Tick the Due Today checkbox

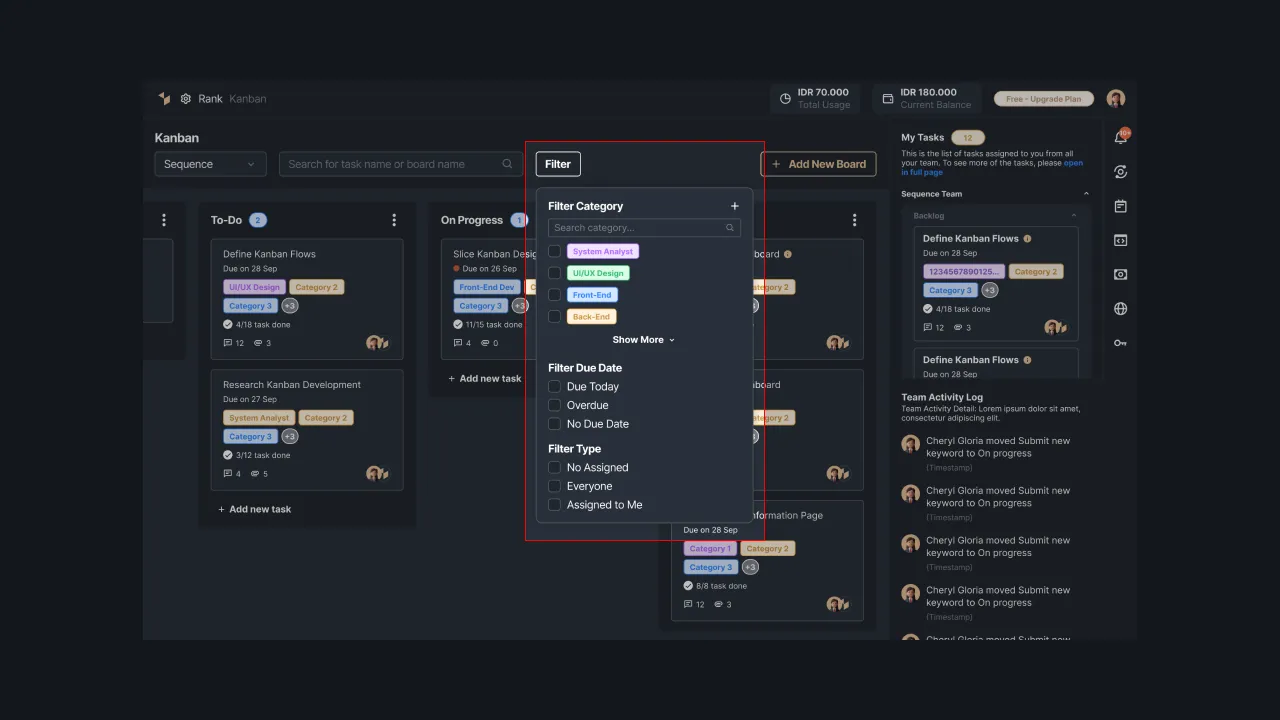coord(554,387)
